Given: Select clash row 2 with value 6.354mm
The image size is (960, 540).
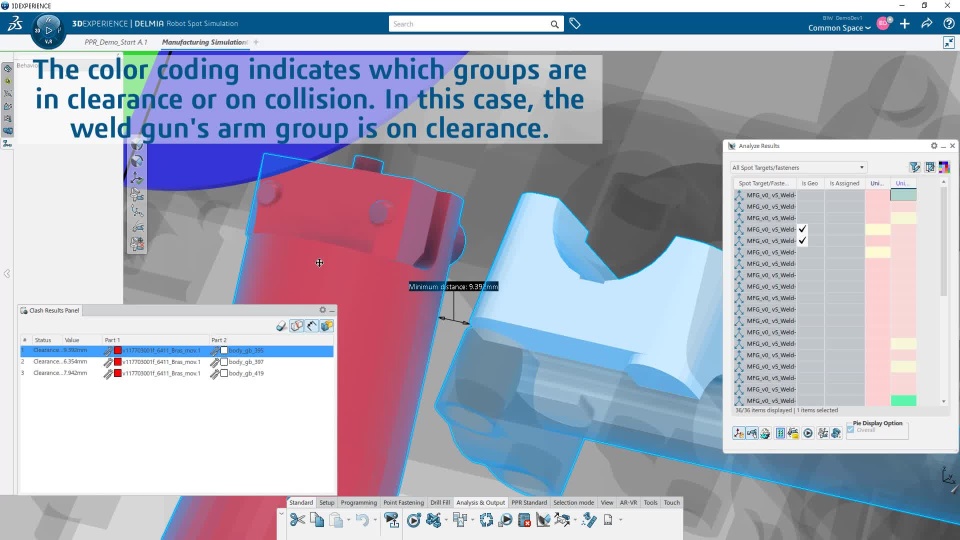Looking at the screenshot, I should tap(177, 362).
